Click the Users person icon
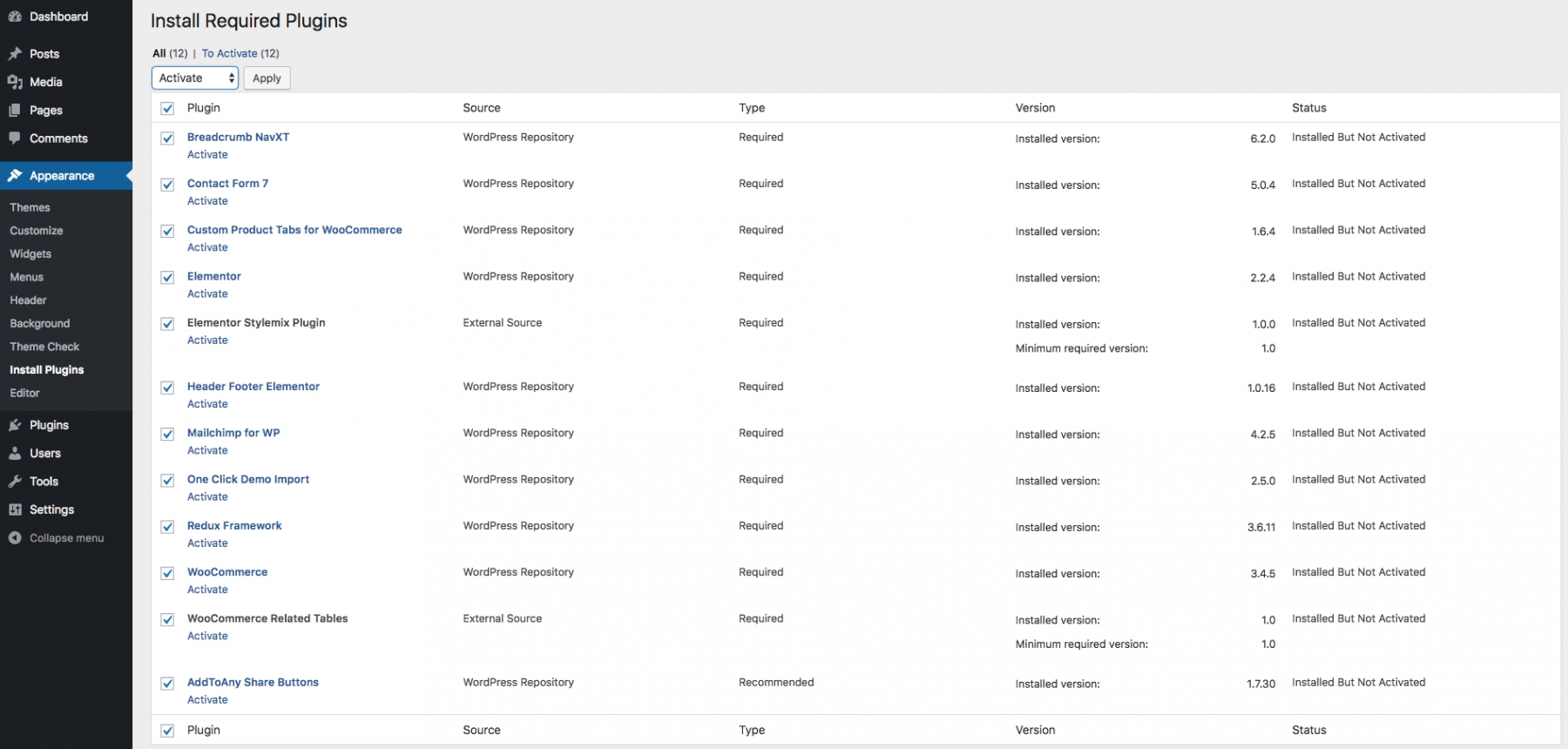This screenshot has height=749, width=1568. pos(15,454)
